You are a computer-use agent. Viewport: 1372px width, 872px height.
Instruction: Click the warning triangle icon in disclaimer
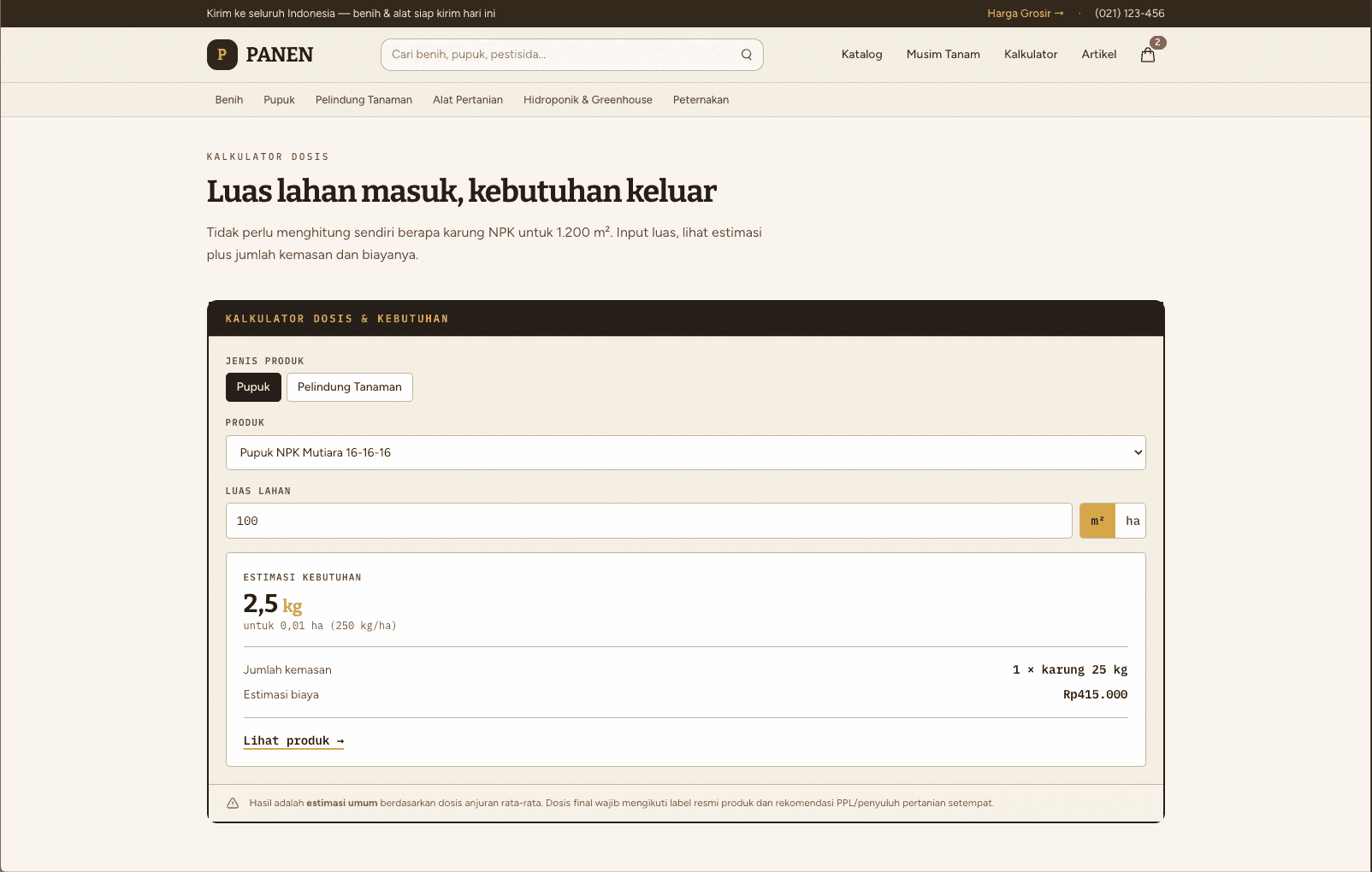click(x=233, y=803)
